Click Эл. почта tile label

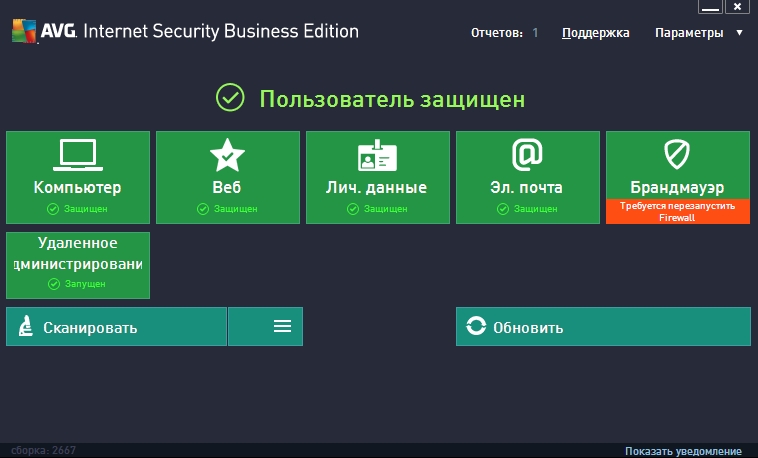[x=526, y=188]
